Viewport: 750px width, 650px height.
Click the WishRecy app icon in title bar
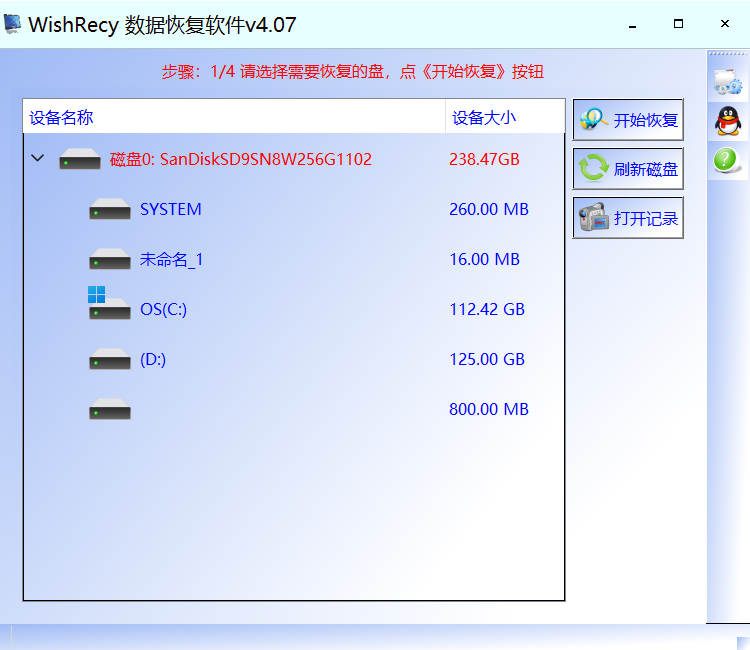tap(12, 24)
